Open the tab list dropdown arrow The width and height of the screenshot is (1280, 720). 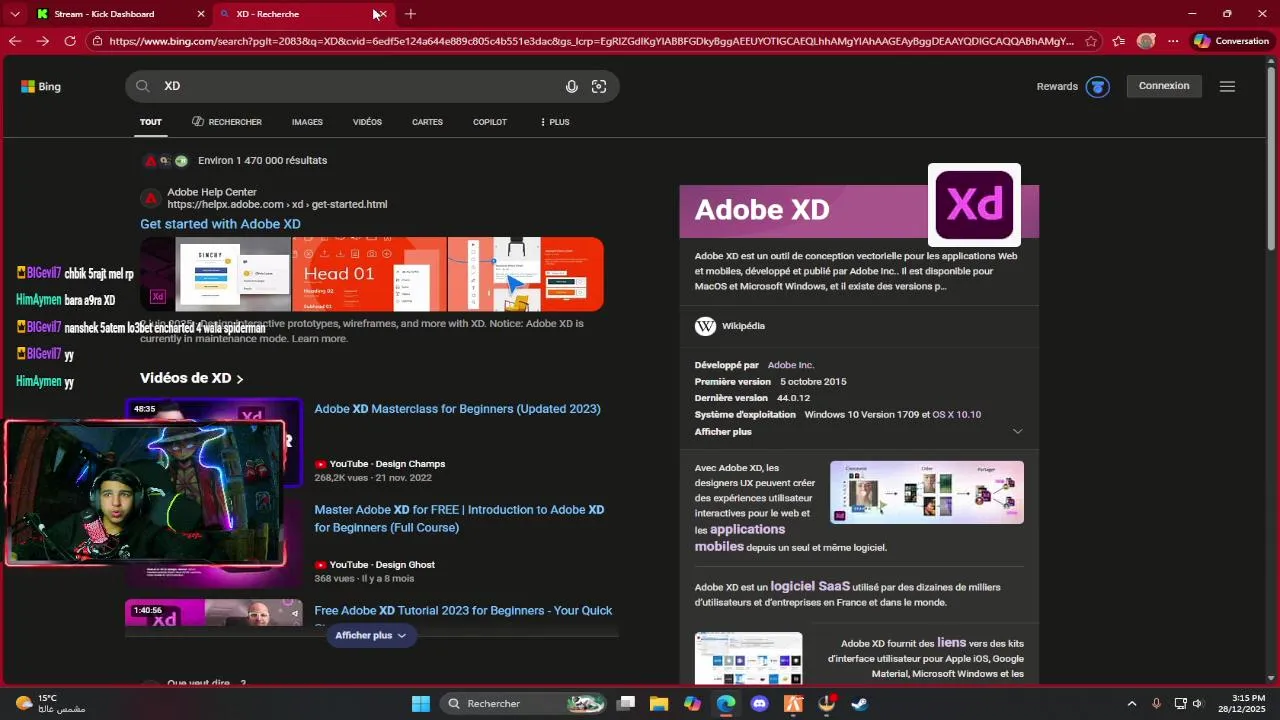pyautogui.click(x=15, y=14)
